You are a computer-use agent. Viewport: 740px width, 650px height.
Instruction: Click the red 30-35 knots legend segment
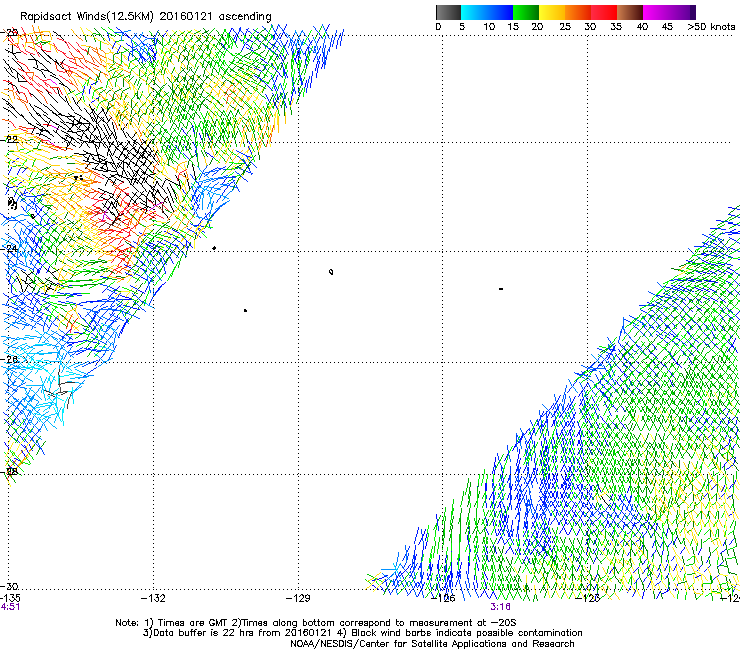[604, 12]
